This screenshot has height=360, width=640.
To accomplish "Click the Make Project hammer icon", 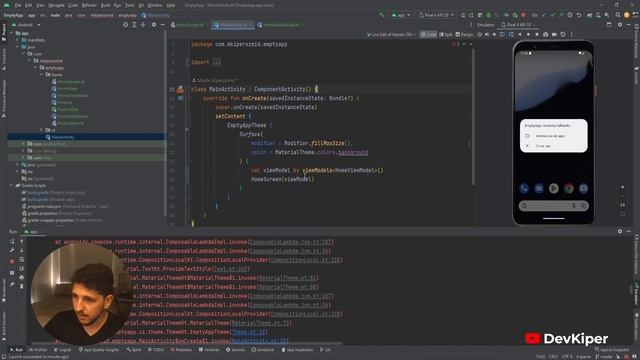I will click(381, 15).
